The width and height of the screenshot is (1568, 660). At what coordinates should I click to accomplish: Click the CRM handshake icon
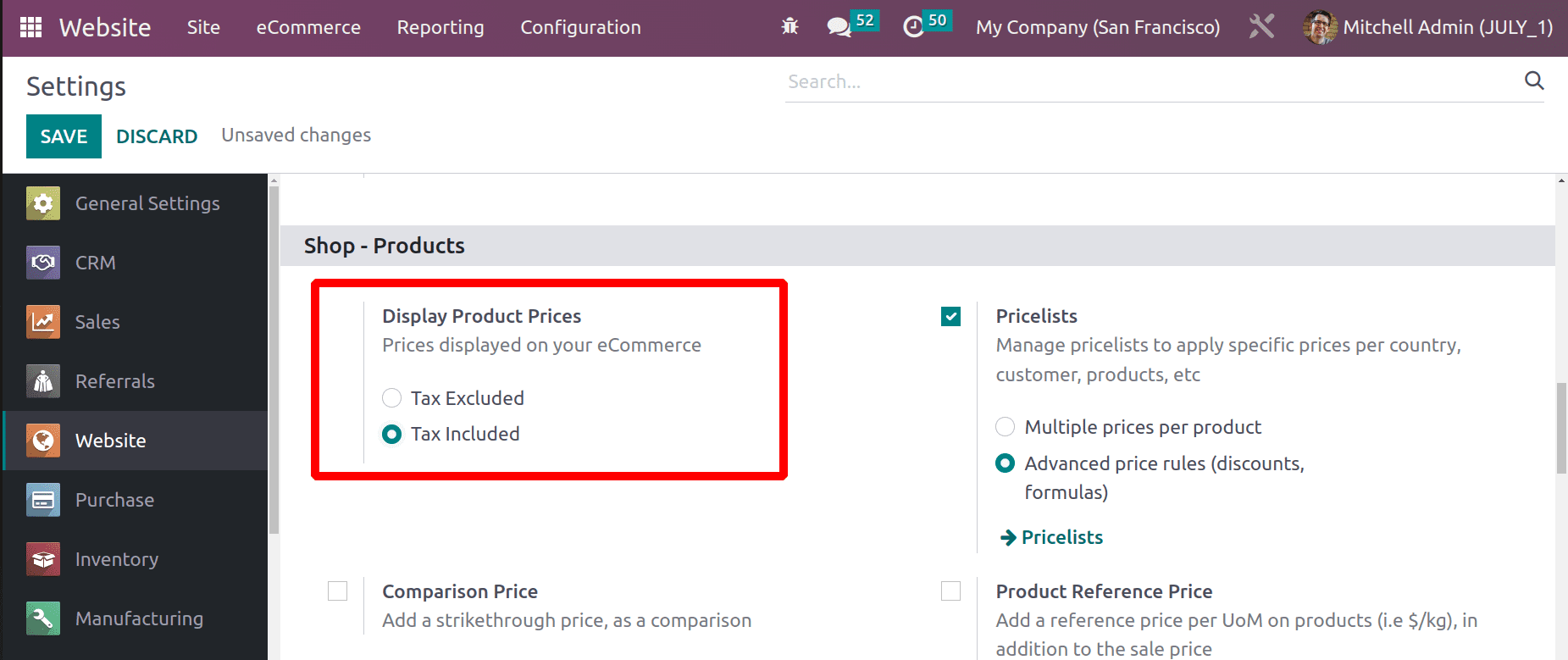(x=43, y=263)
